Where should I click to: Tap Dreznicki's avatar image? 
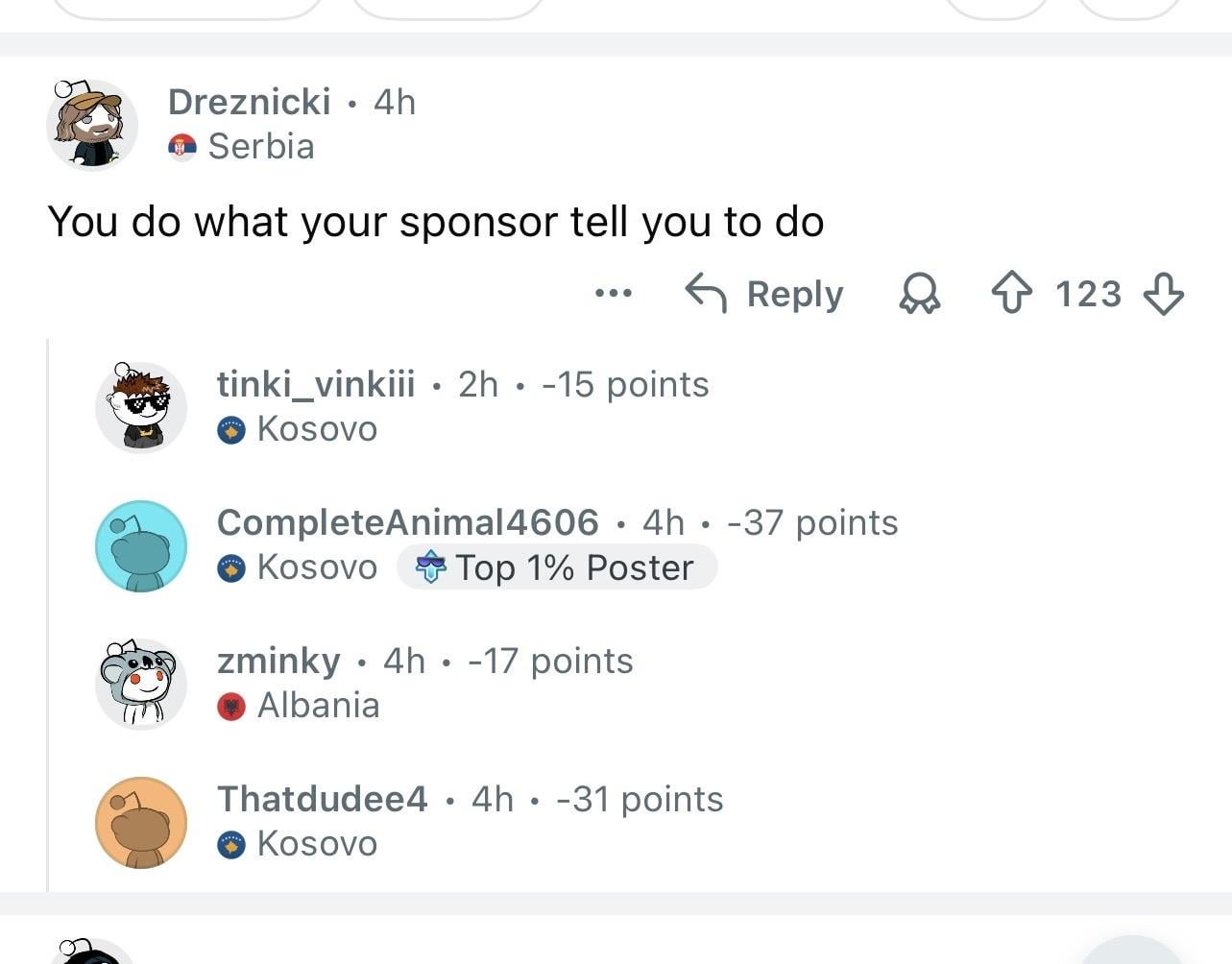[92, 125]
